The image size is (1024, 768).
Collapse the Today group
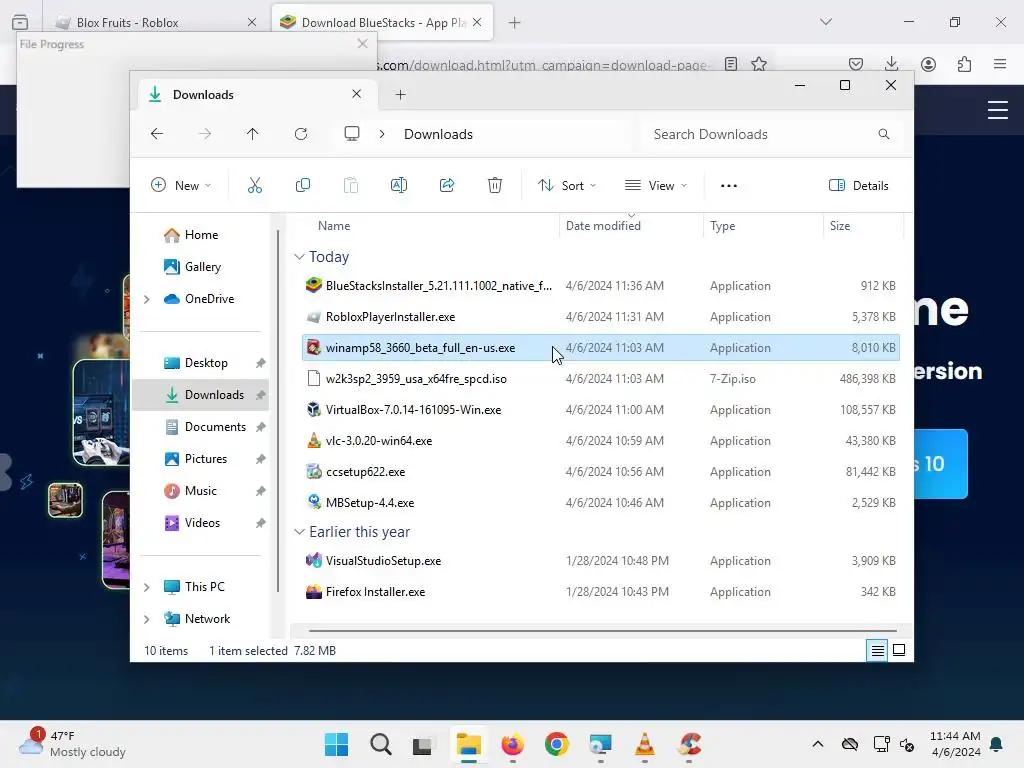[x=299, y=257]
